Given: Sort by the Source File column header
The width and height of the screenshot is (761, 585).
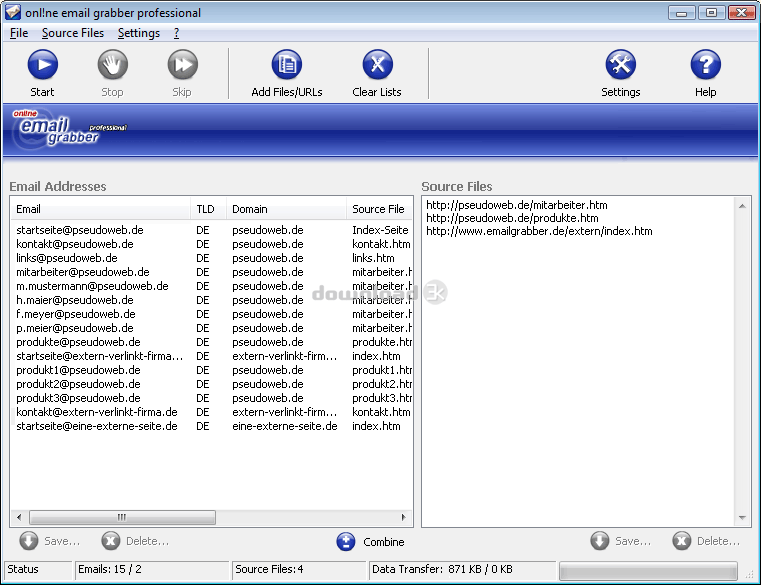Looking at the screenshot, I should 379,209.
